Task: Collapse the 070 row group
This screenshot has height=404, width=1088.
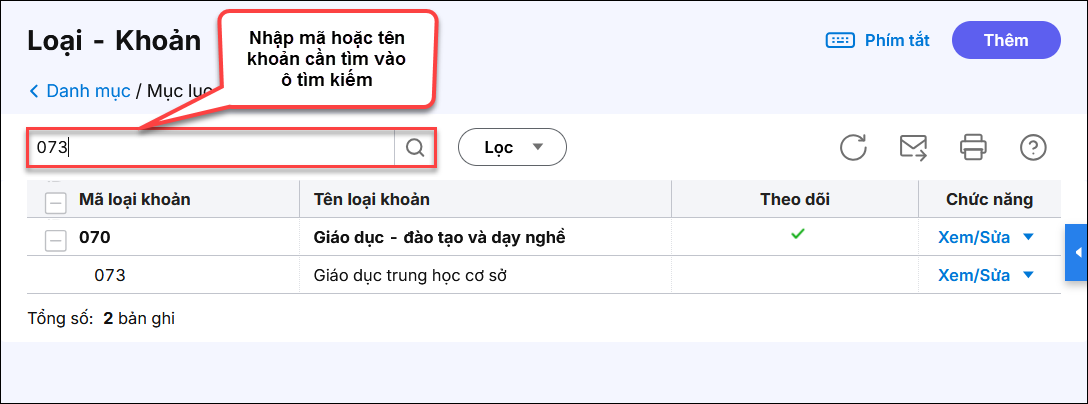Action: [56, 238]
